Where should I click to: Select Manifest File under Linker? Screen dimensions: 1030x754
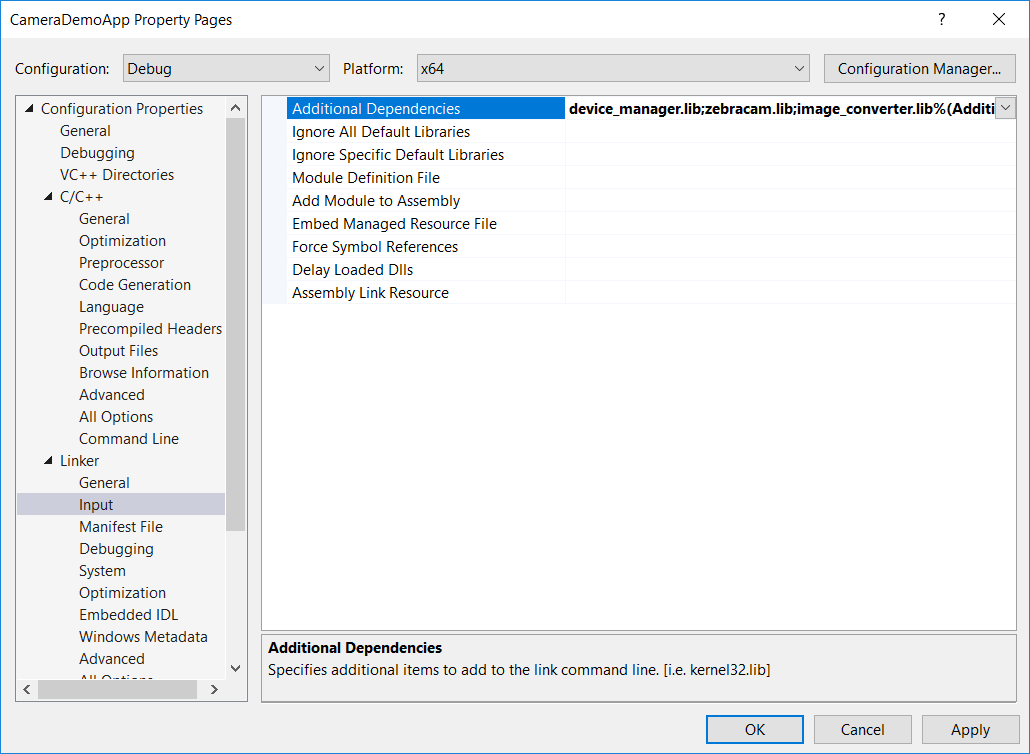pyautogui.click(x=120, y=526)
